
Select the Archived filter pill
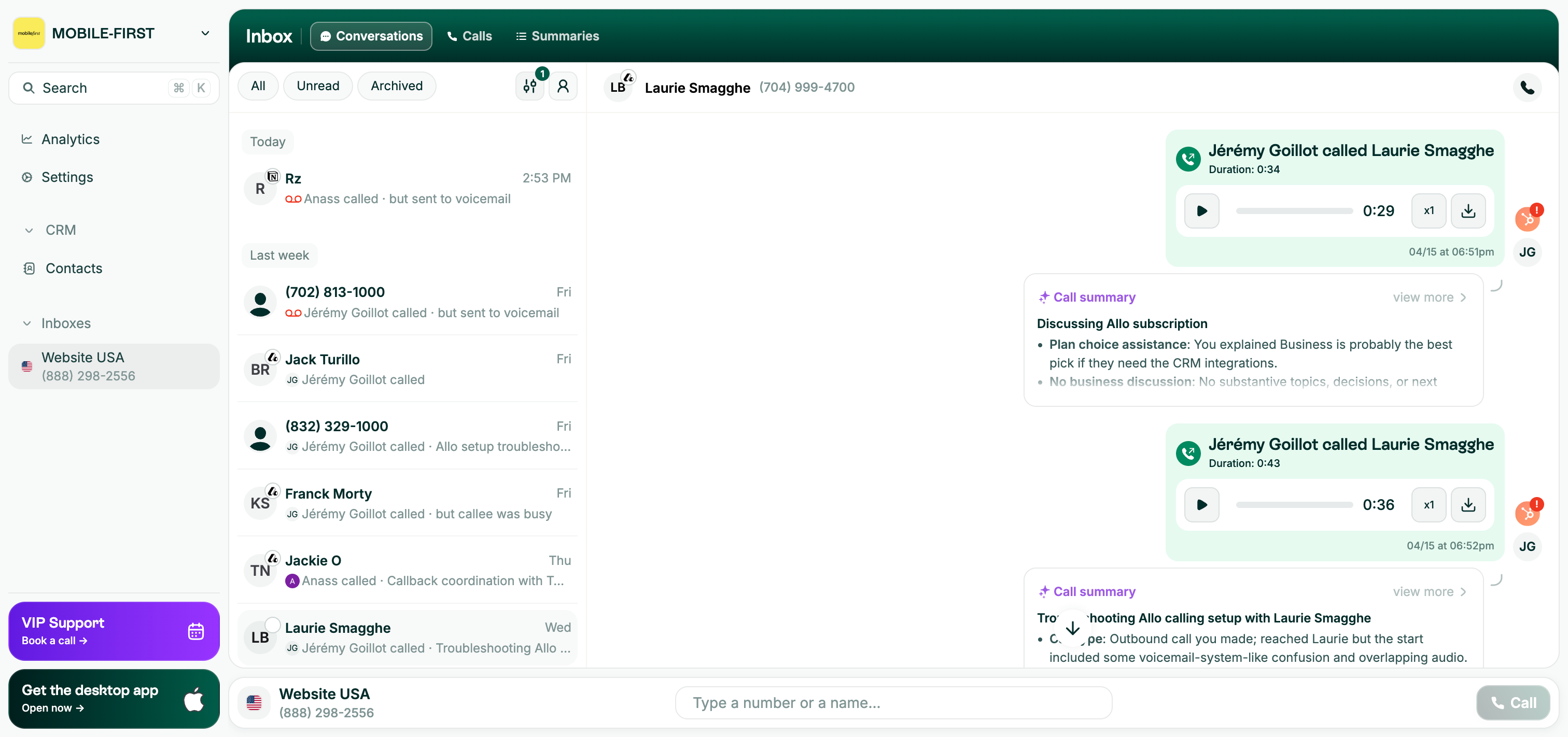coord(396,86)
